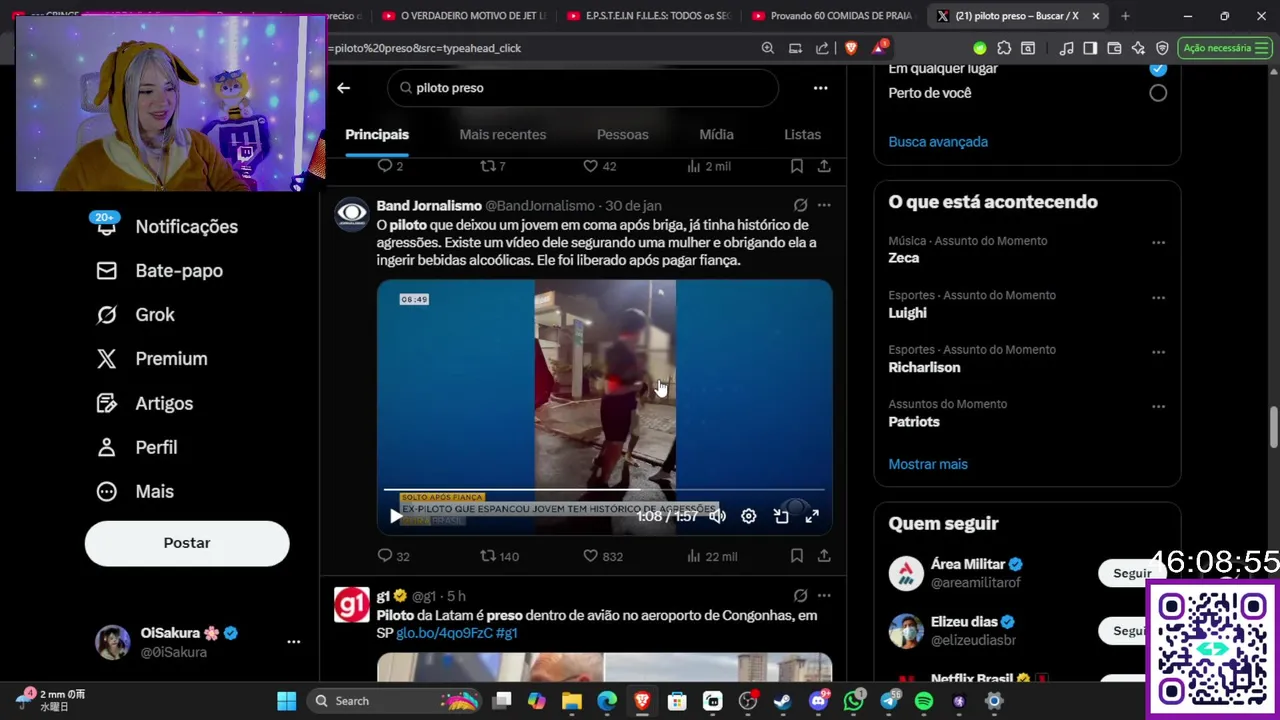Toggle browser sidebar panel icon
The image size is (1280, 720).
pyautogui.click(x=1090, y=48)
